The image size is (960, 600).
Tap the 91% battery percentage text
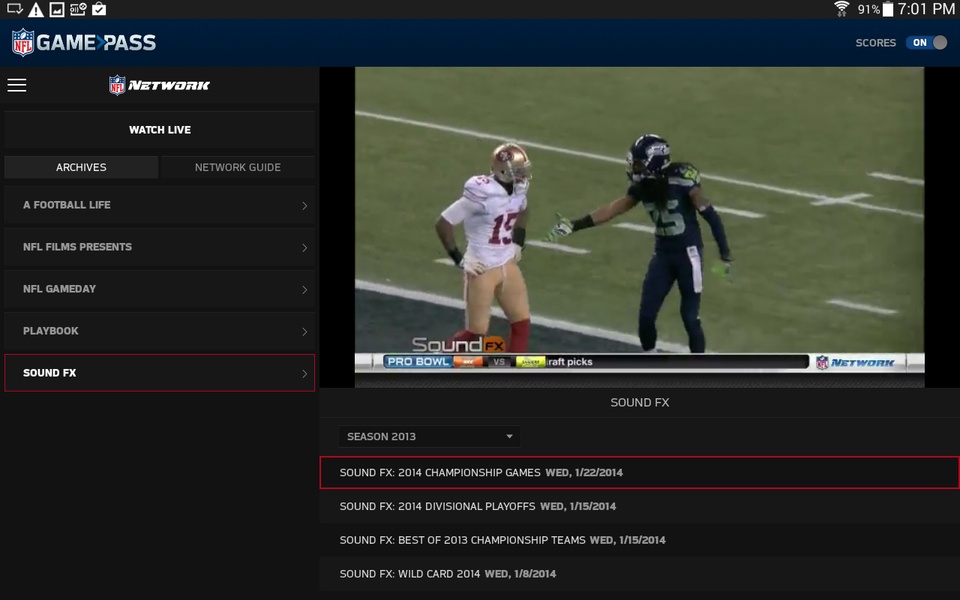click(x=868, y=9)
